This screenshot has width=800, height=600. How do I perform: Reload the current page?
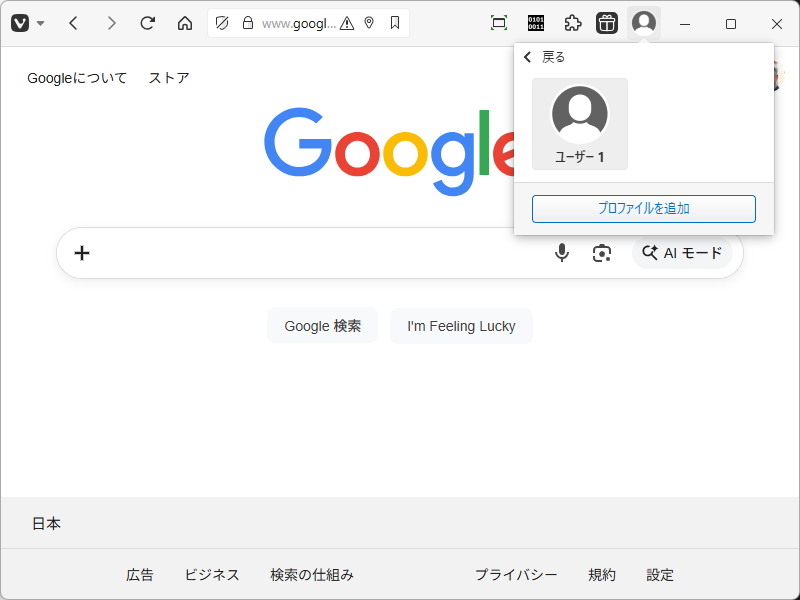[x=148, y=23]
